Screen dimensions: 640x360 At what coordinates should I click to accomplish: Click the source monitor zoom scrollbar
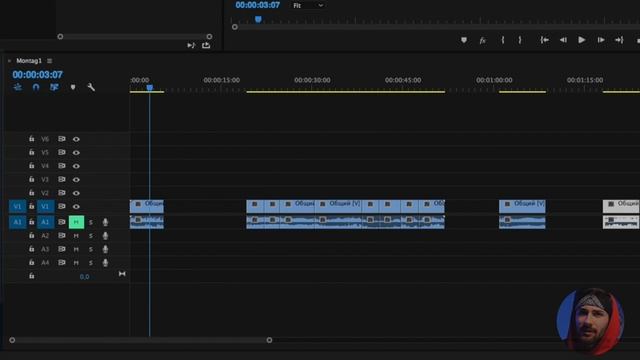[x=135, y=36]
